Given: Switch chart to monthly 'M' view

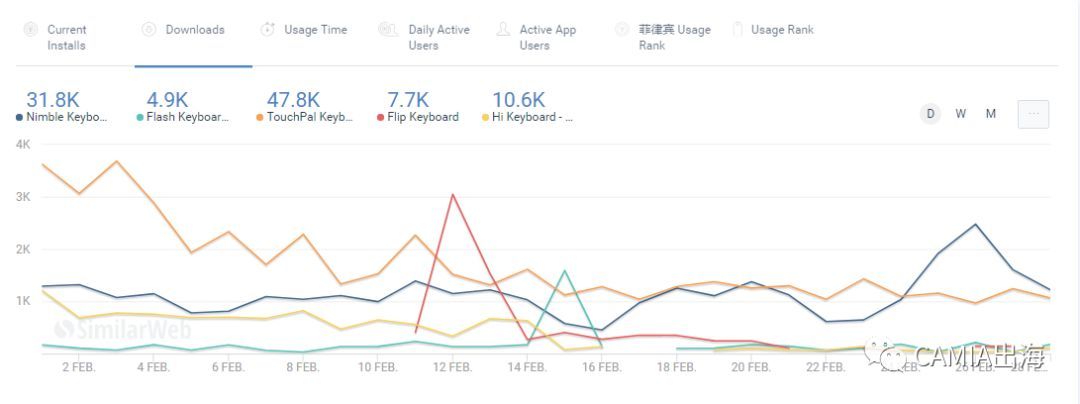Looking at the screenshot, I should pos(991,114).
